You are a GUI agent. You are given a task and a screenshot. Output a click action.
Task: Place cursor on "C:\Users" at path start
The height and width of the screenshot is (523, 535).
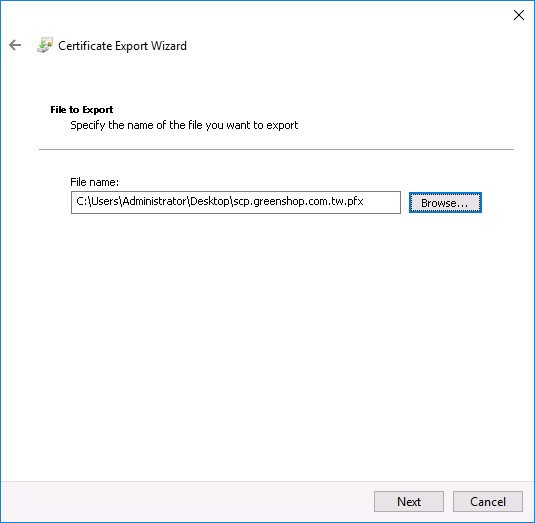(97, 201)
